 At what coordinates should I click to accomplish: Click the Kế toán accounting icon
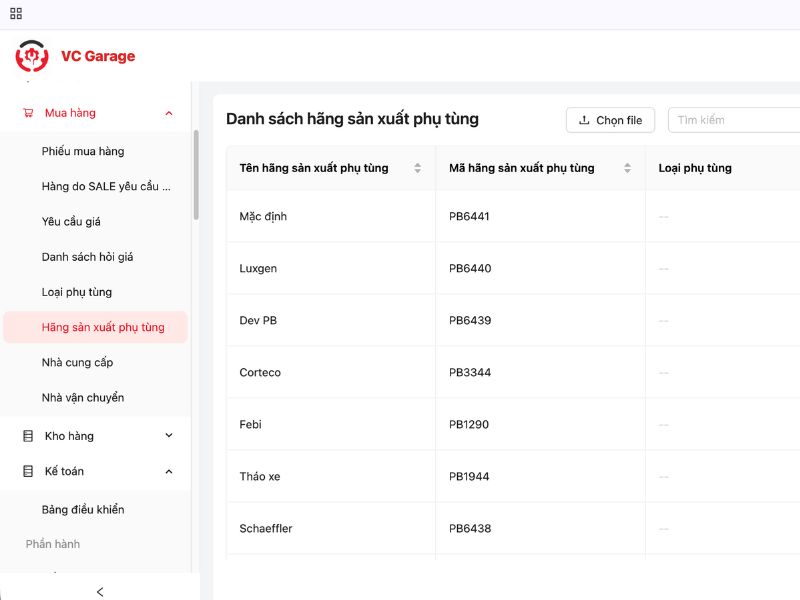pyautogui.click(x=28, y=471)
